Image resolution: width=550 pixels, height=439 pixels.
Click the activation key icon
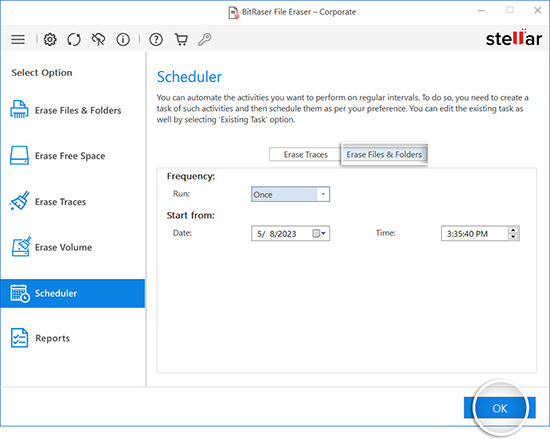(204, 39)
